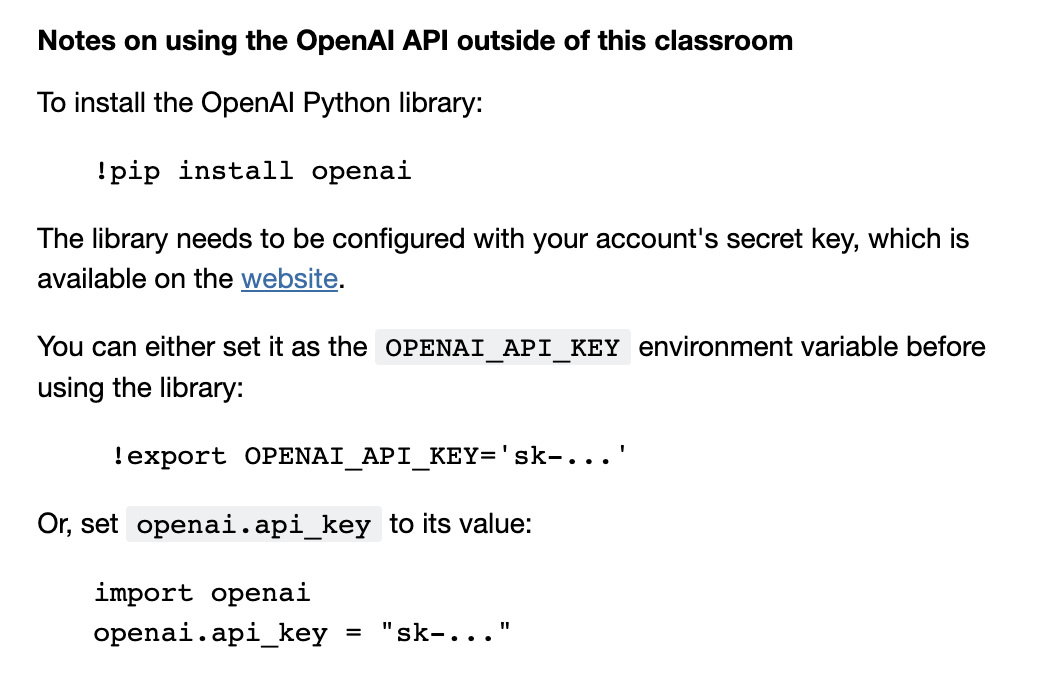Viewport: 1040px width, 688px height.
Task: Click the "import openai" code line
Action: (202, 593)
